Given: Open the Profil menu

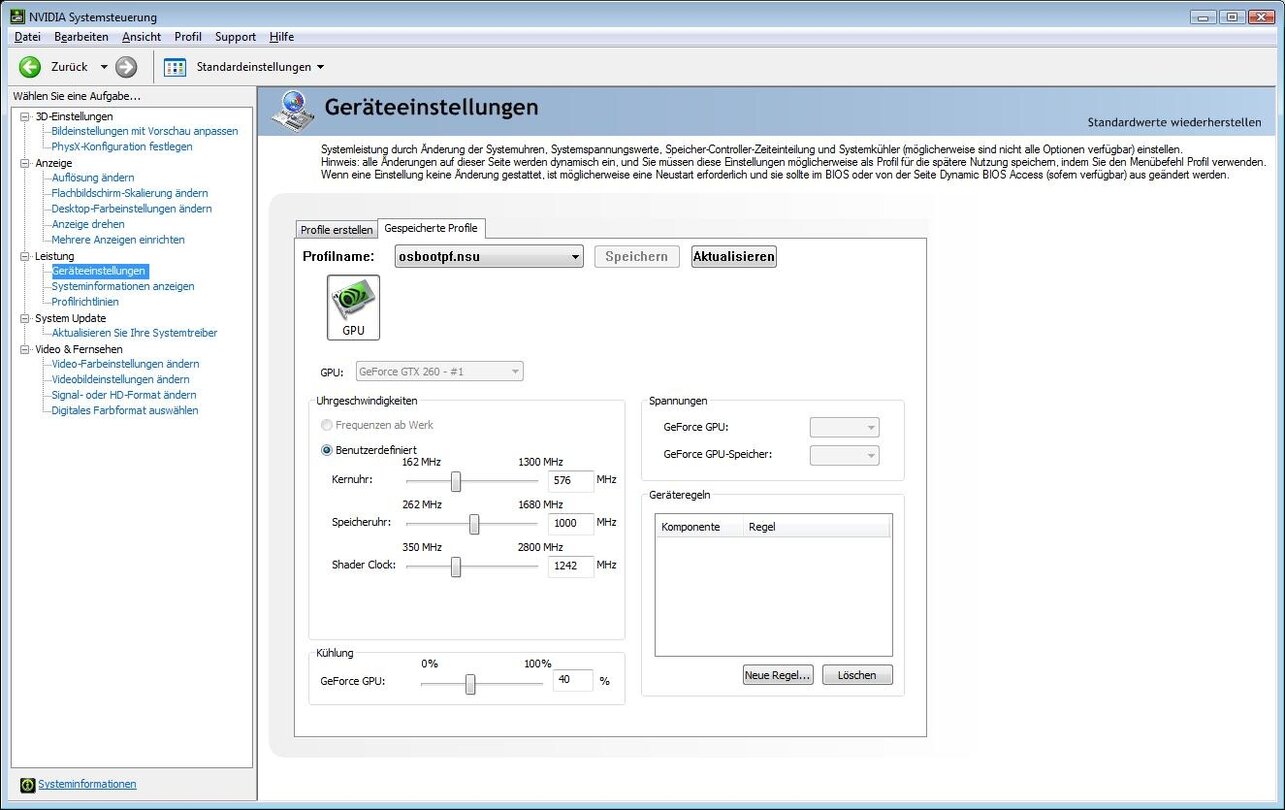Looking at the screenshot, I should (x=187, y=37).
